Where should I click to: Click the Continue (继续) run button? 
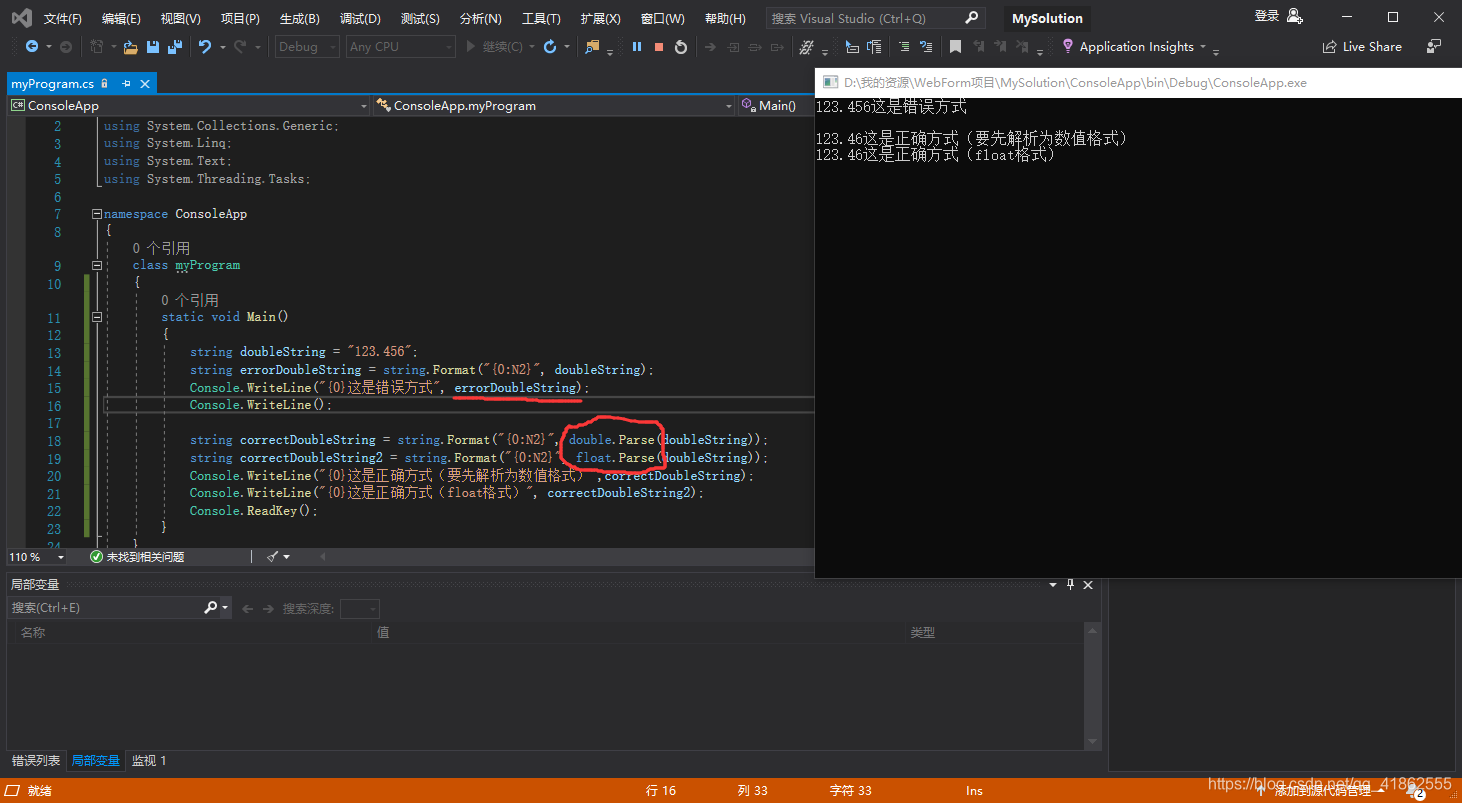[x=494, y=46]
